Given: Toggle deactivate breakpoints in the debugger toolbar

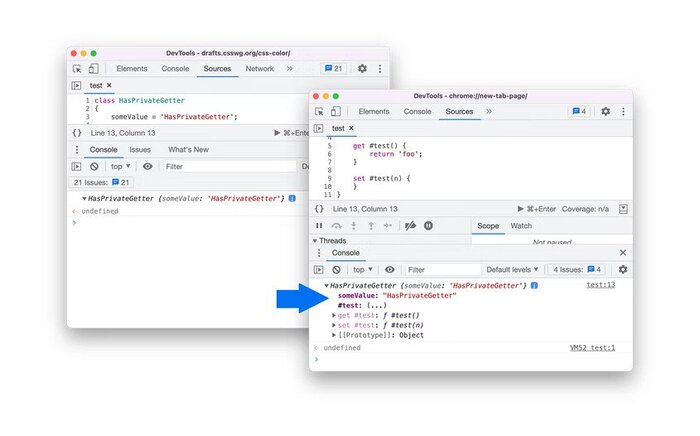Looking at the screenshot, I should 409,226.
